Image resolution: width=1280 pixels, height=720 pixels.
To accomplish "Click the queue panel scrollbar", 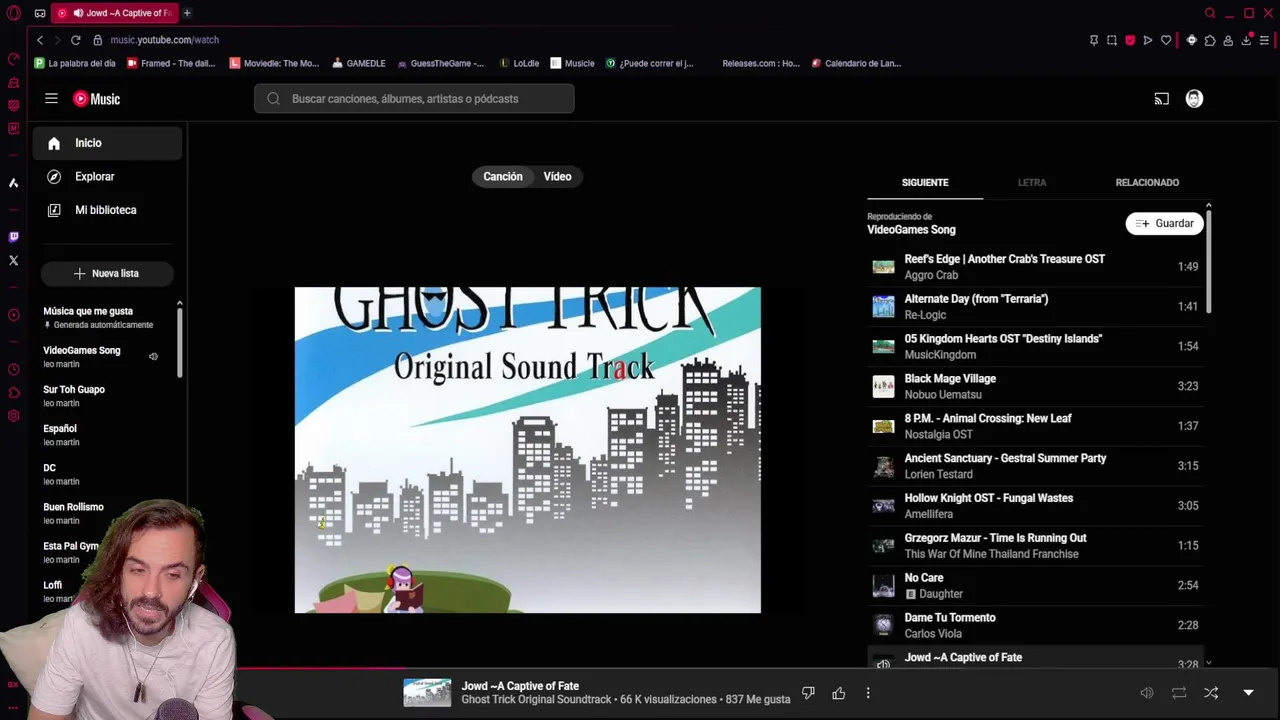I will pos(1208,260).
